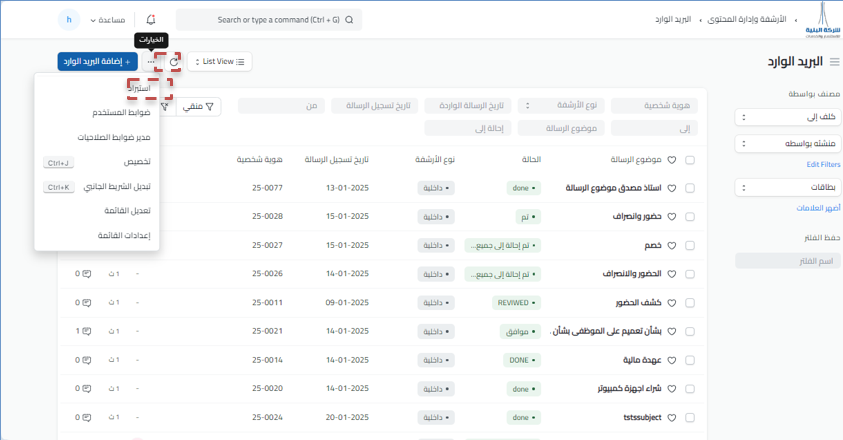
Task: Open comments icon in 25-0014 row
Action: [x=87, y=360]
